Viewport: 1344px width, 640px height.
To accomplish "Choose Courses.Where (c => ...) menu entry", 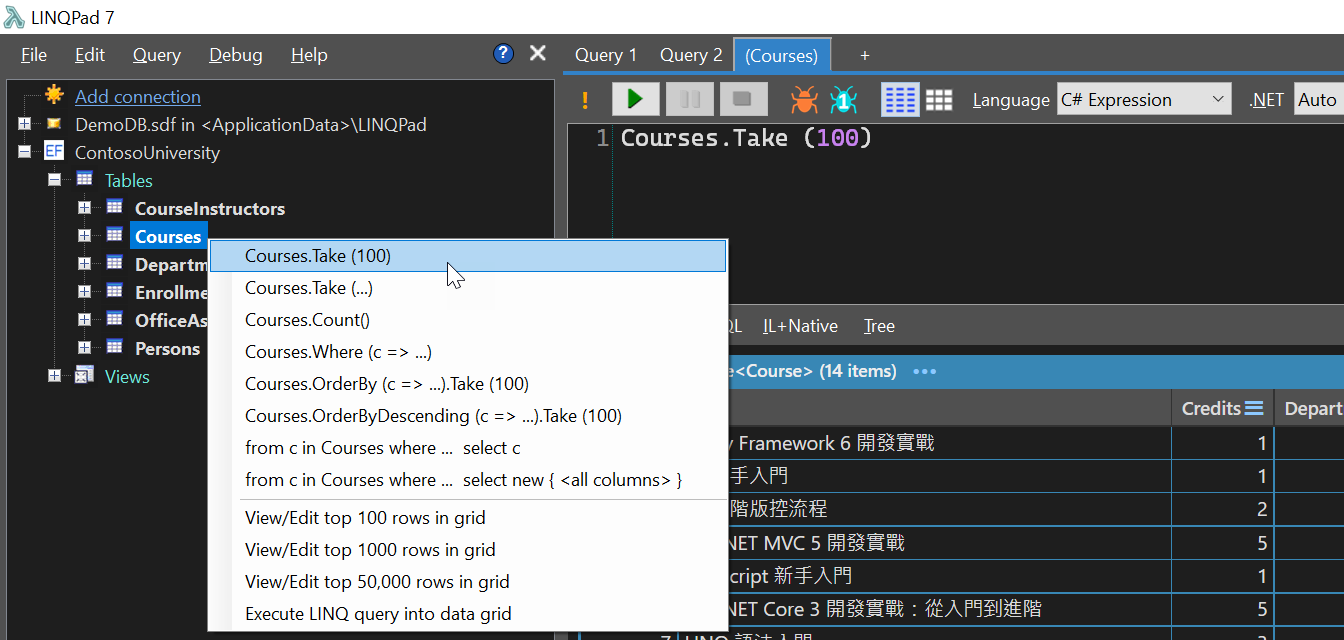I will pos(468,352).
